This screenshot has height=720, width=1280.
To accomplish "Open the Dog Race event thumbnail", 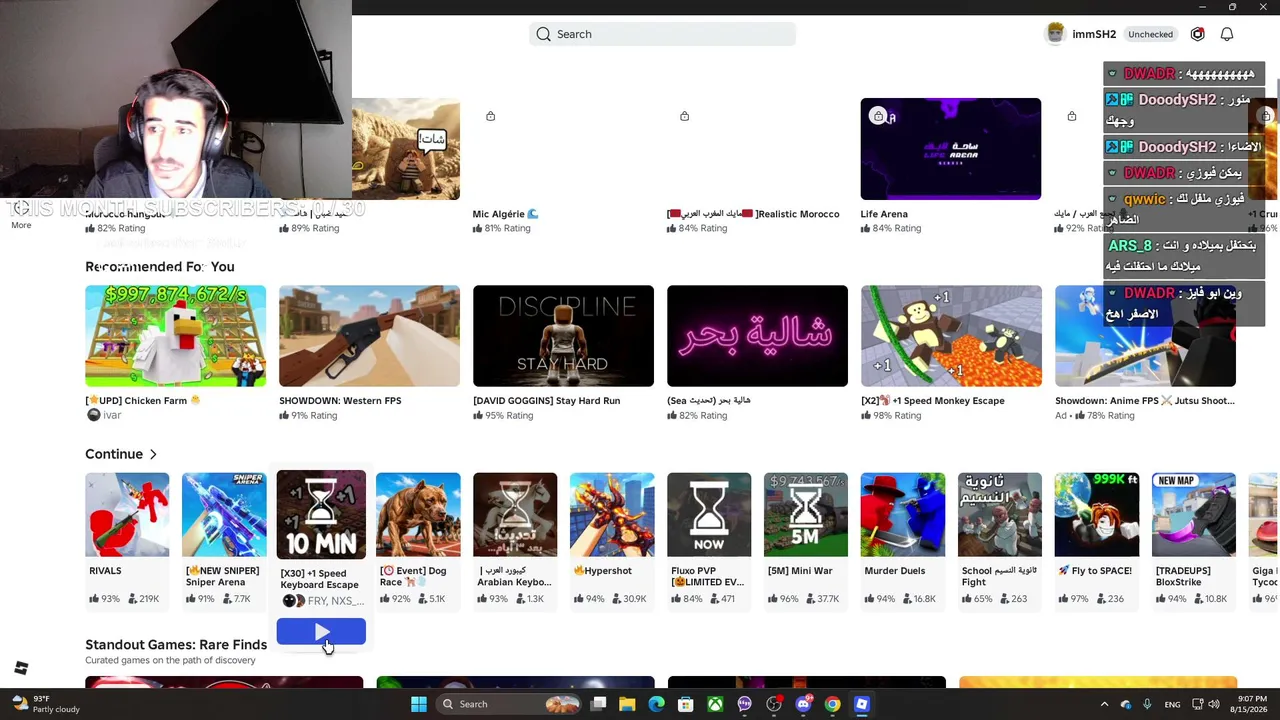I will pyautogui.click(x=418, y=515).
